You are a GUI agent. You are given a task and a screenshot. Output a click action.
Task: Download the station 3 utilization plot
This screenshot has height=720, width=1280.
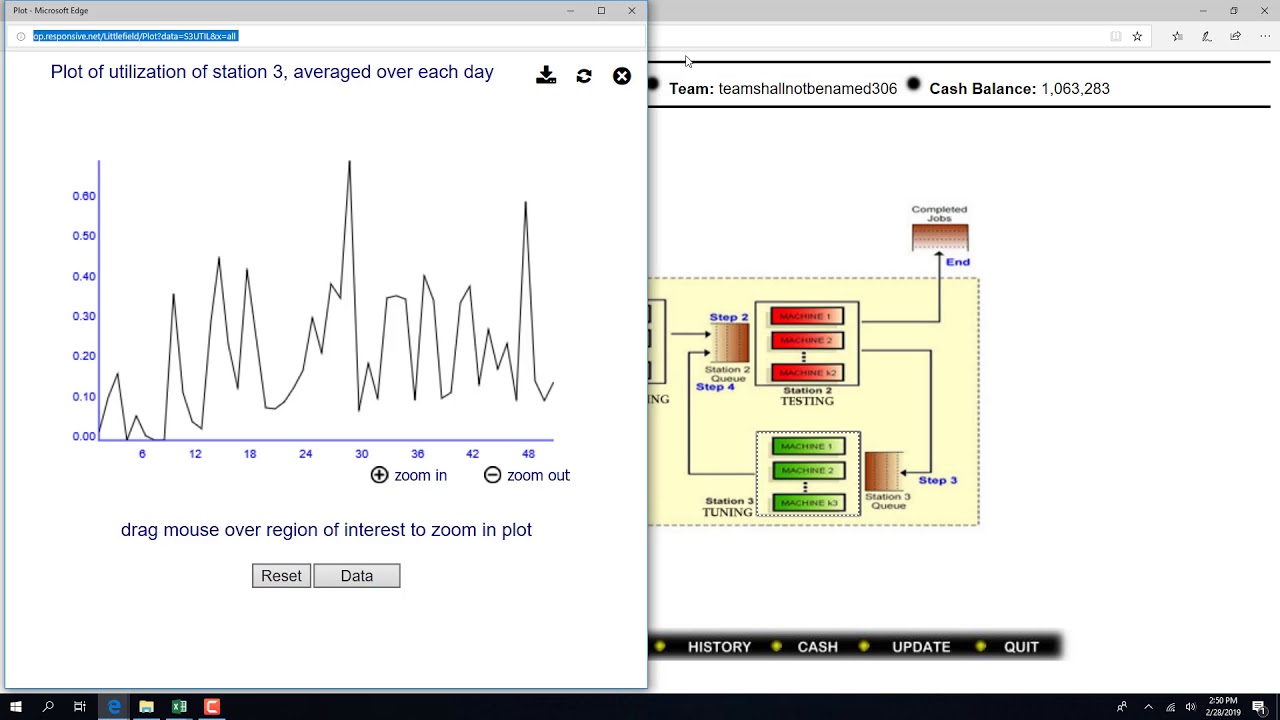546,75
